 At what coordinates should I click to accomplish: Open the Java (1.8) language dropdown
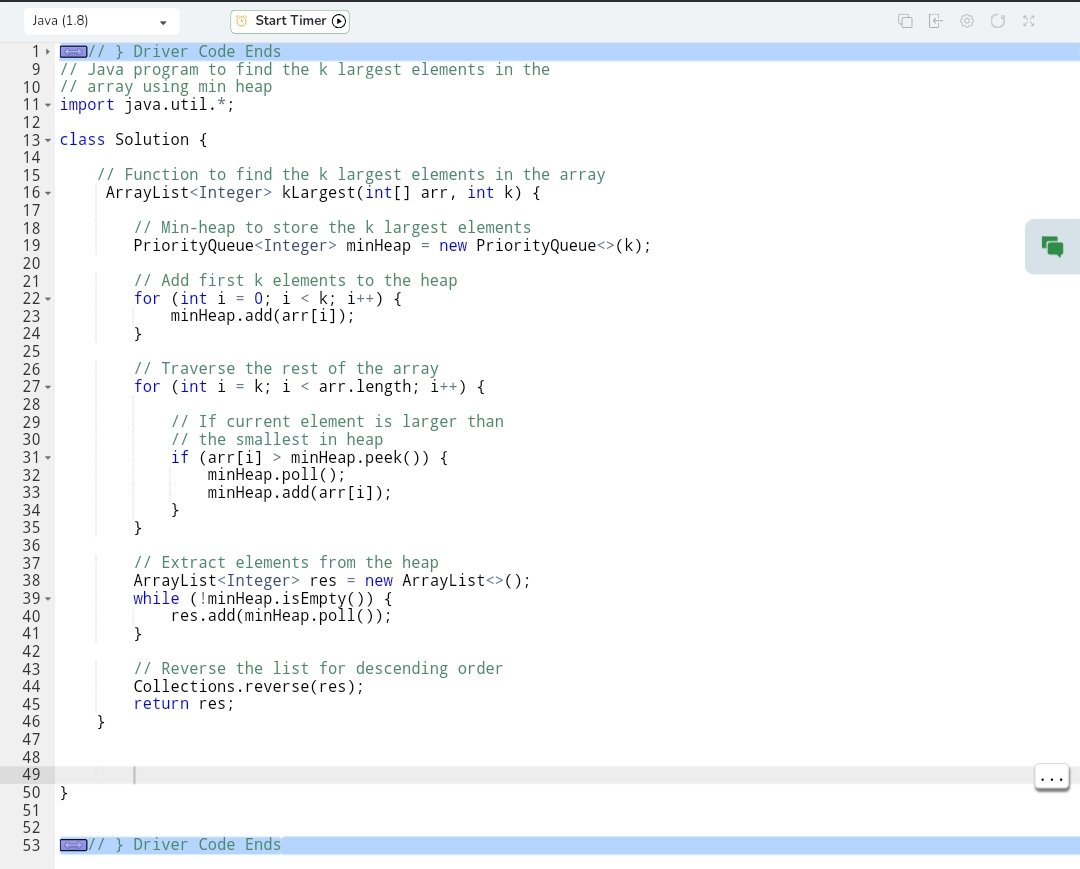(x=101, y=21)
